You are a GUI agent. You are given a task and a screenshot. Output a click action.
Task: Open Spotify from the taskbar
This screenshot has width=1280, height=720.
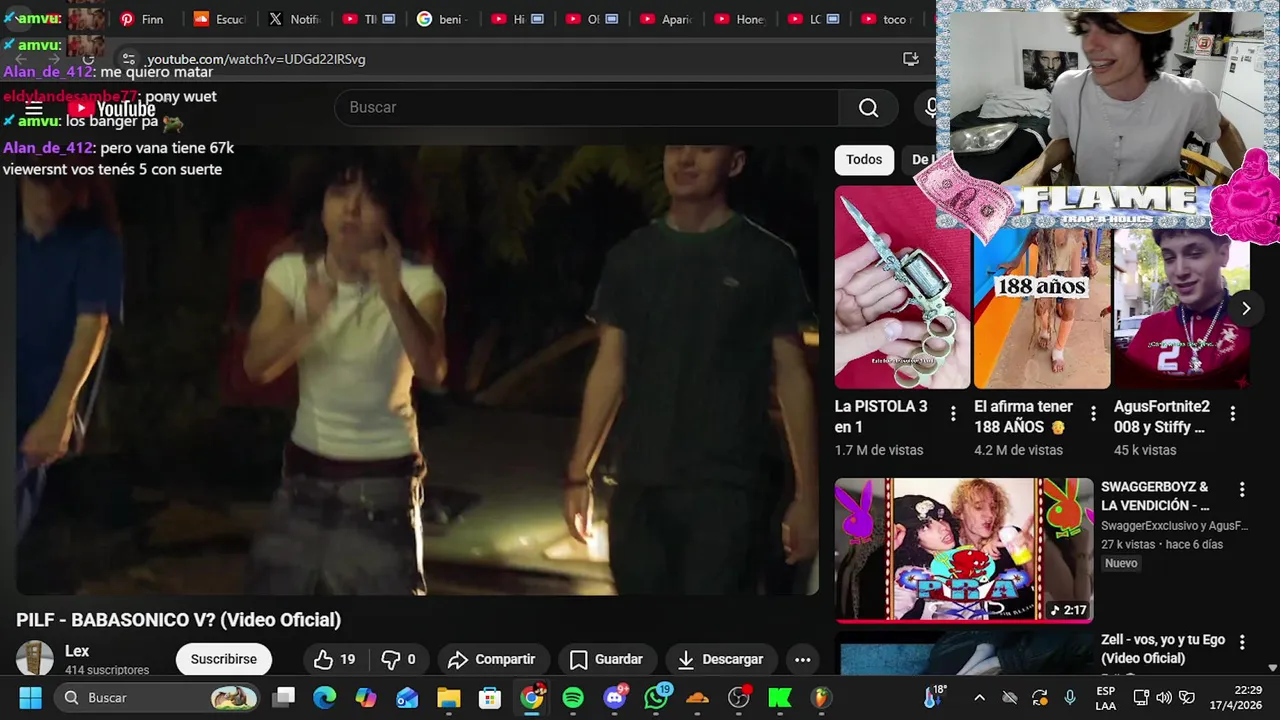click(573, 697)
